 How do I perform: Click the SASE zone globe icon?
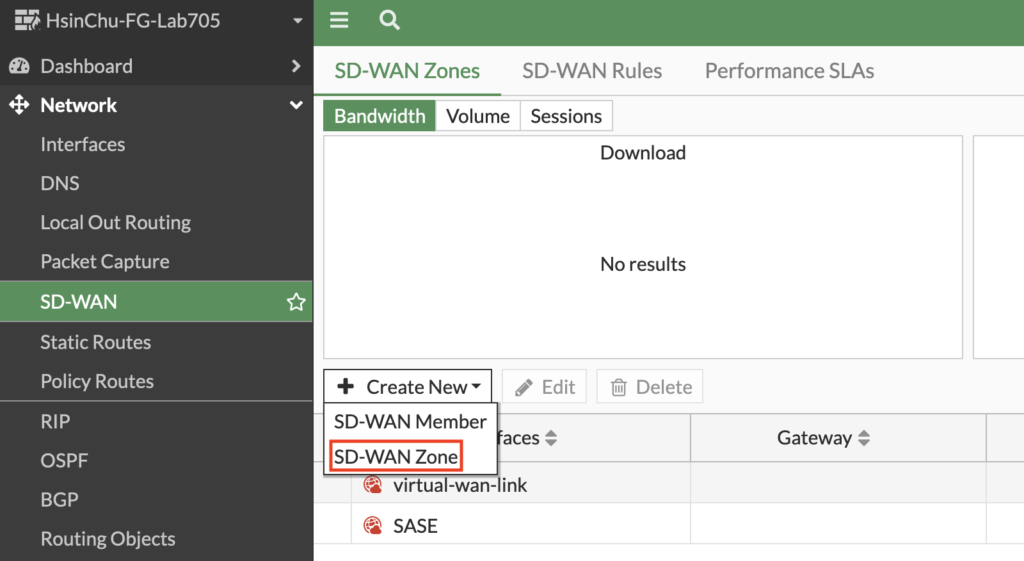(373, 525)
